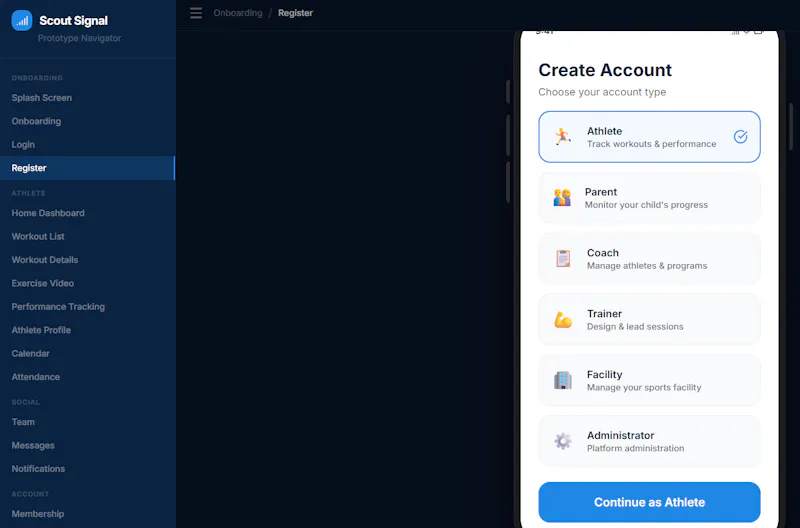Select the Administrator account type card

point(649,441)
